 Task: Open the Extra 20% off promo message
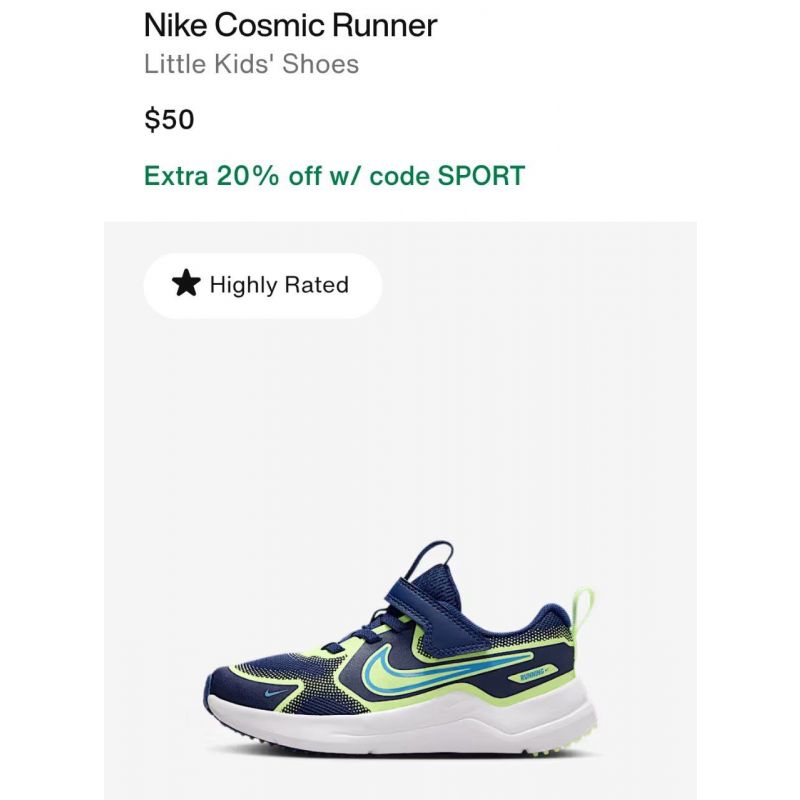coord(334,176)
